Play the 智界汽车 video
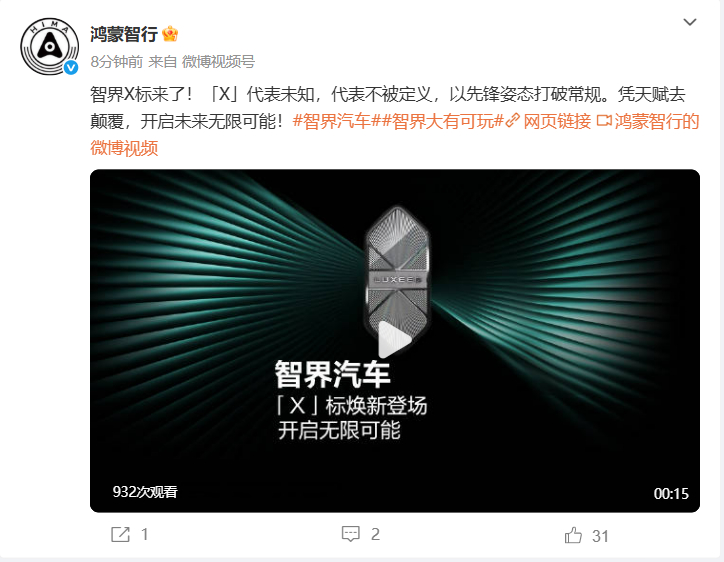 pos(394,340)
